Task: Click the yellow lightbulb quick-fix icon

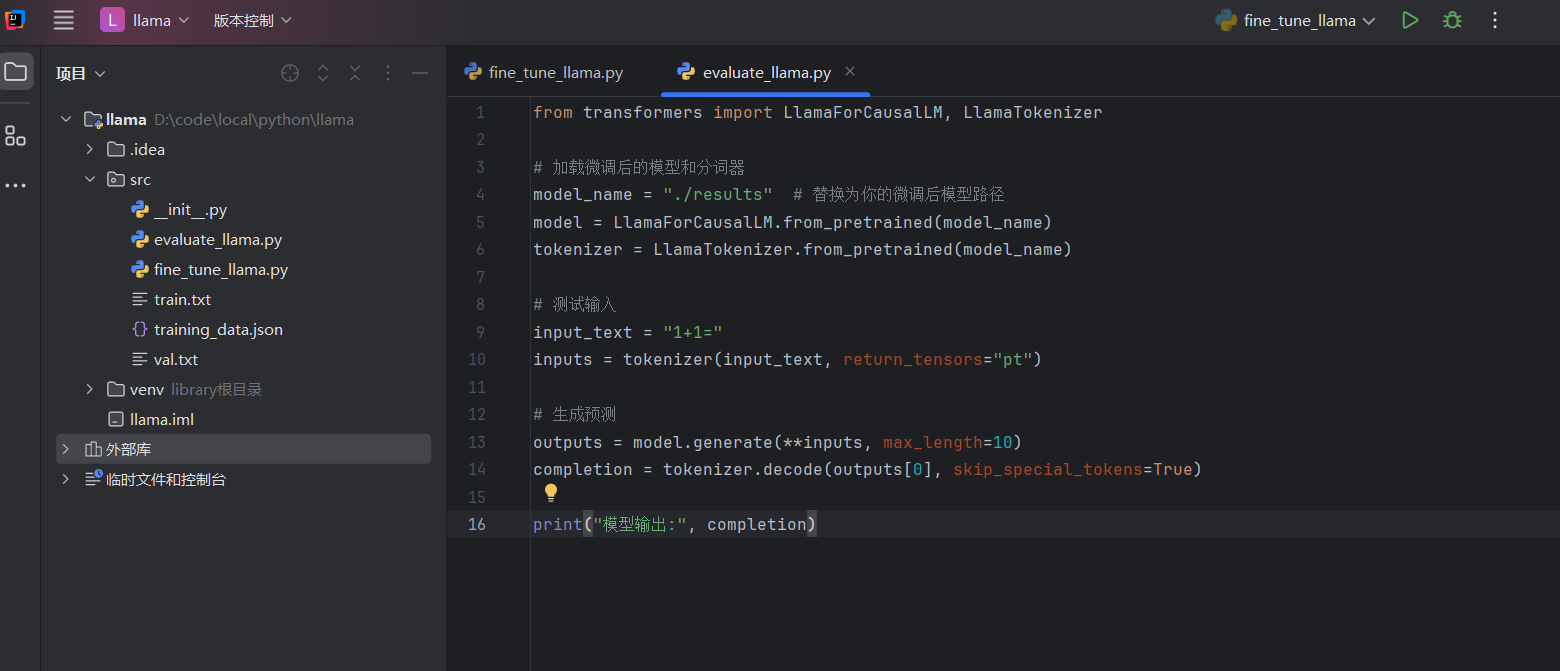Action: 550,492
